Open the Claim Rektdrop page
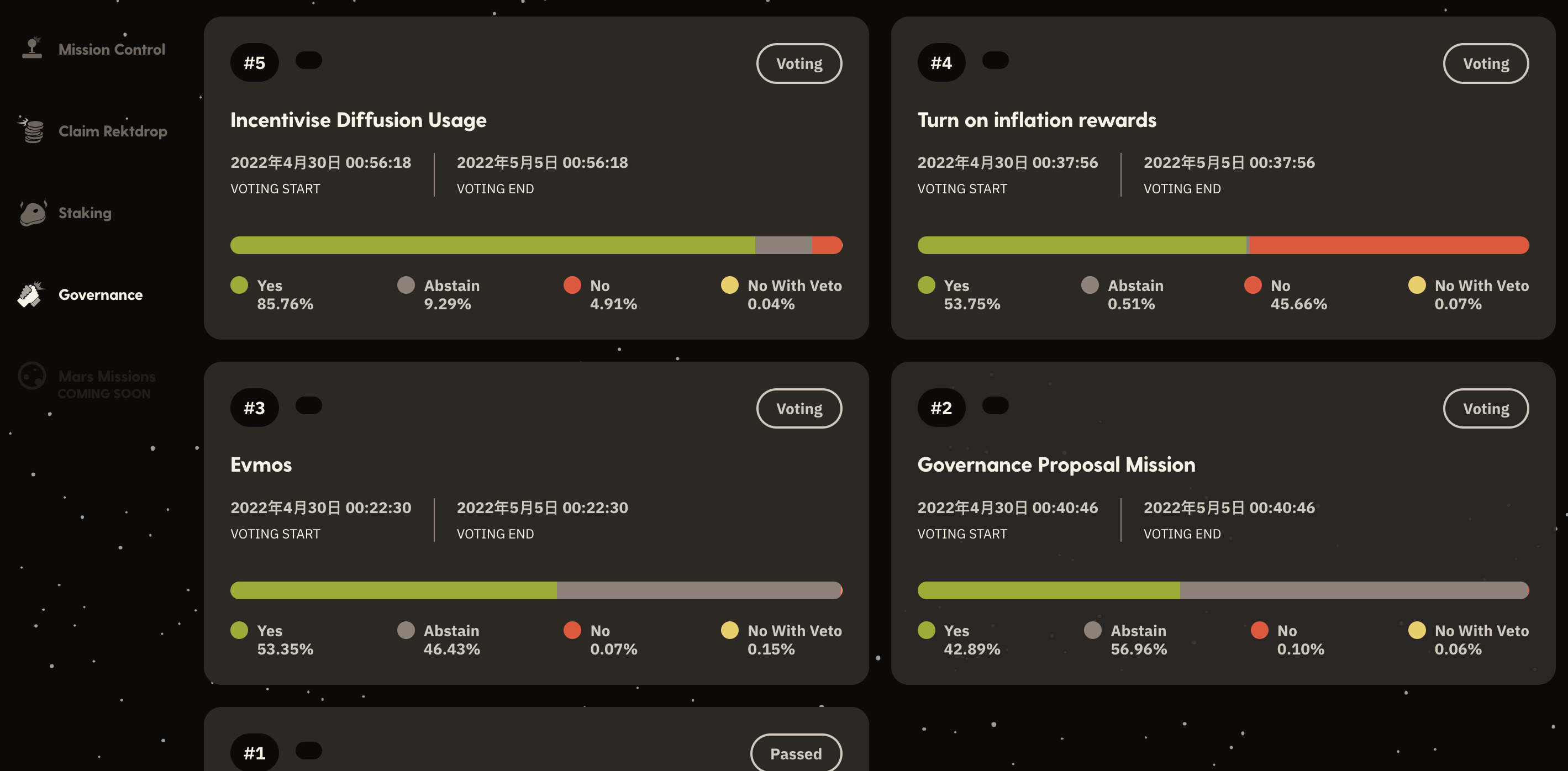 [113, 131]
